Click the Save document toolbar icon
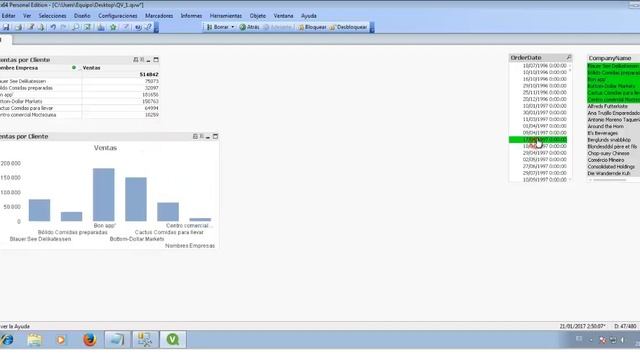The image size is (640, 360). click(6, 27)
